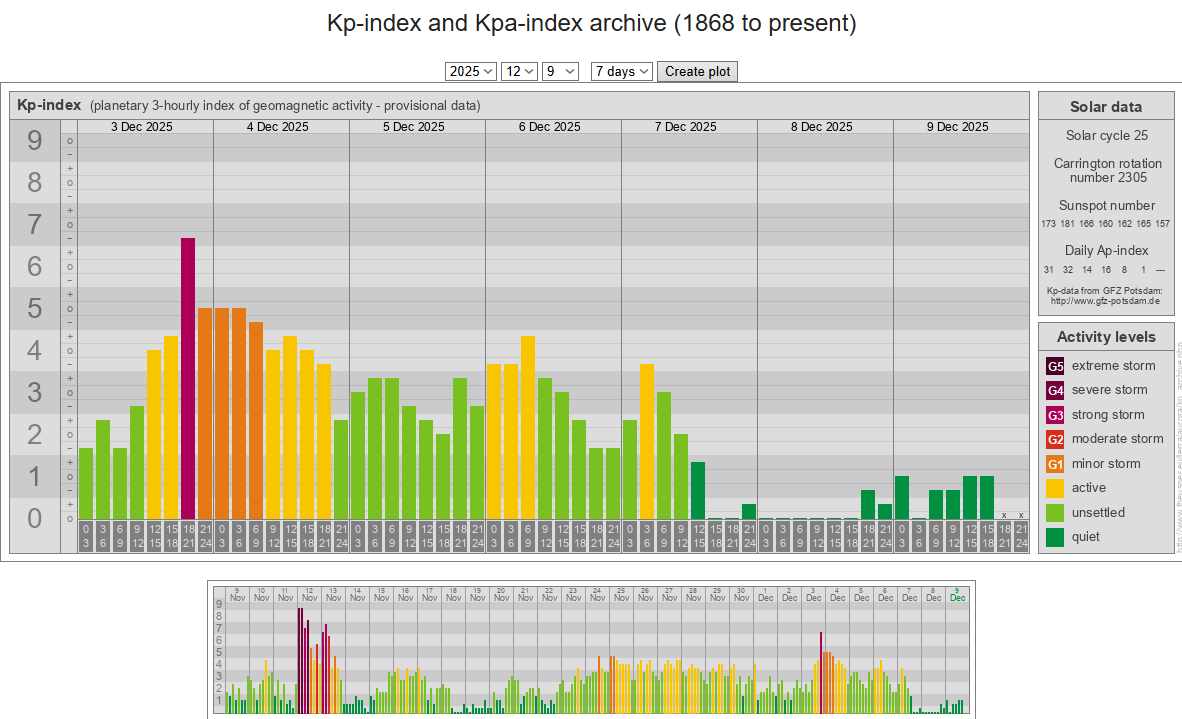Screen dimensions: 1182x719
Task: Expand the 7 days duration dropdown
Action: (x=621, y=71)
